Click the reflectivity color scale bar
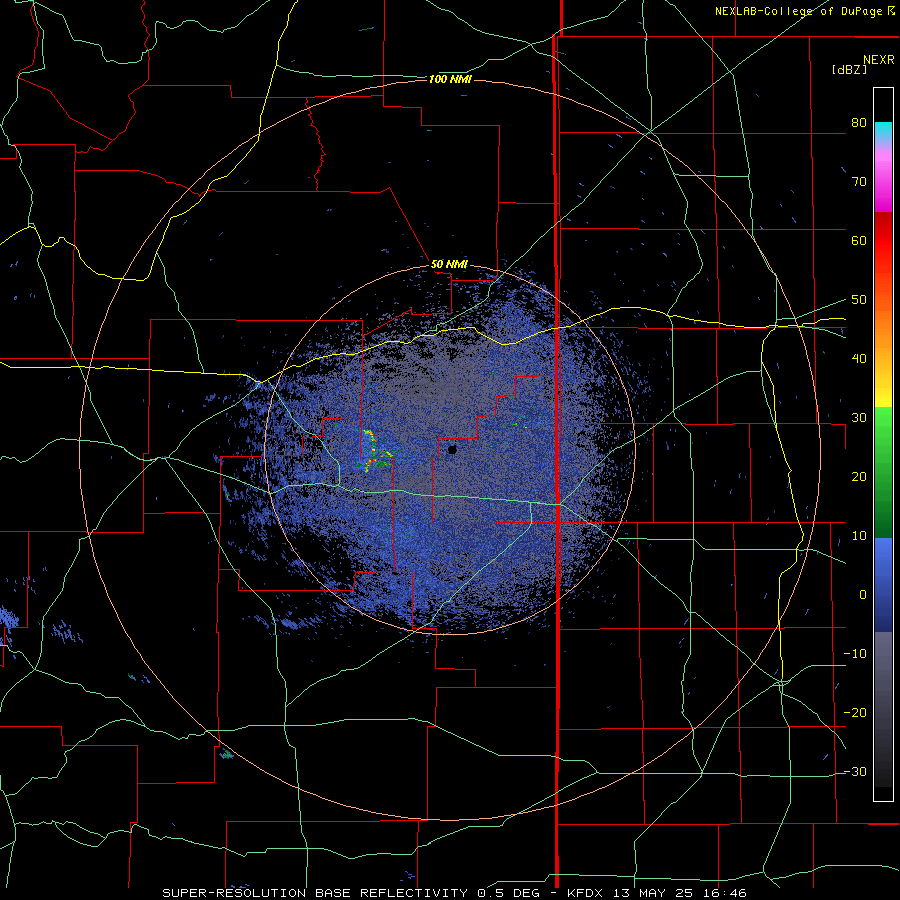 point(883,444)
